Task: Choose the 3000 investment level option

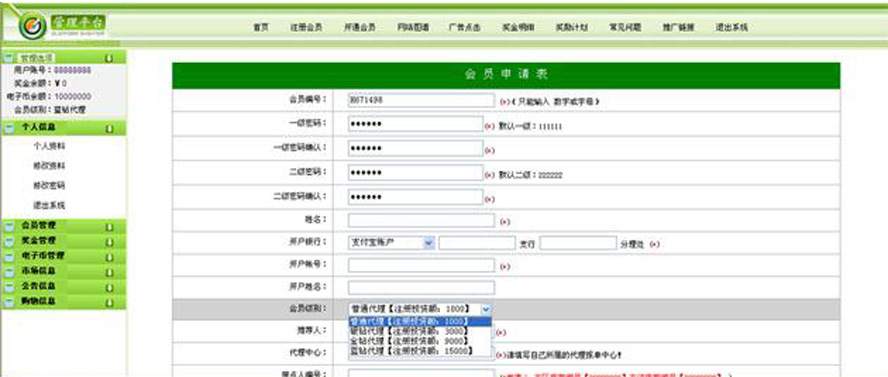Action: pyautogui.click(x=419, y=331)
